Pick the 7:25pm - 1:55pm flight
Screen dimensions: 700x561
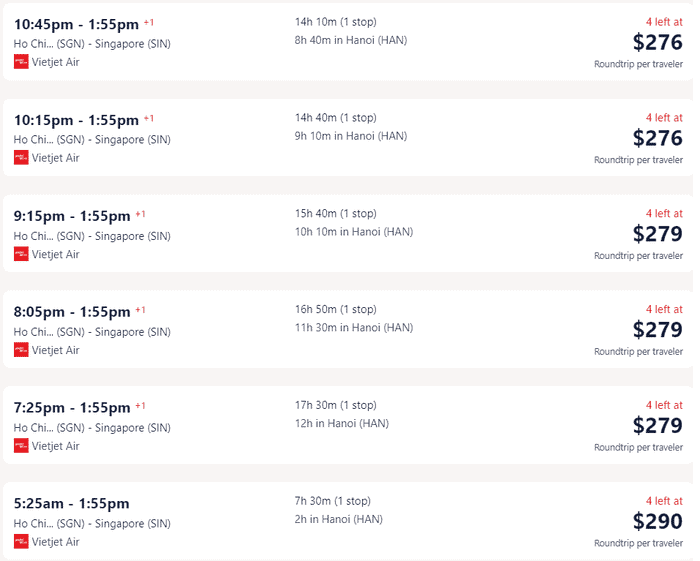[347, 425]
